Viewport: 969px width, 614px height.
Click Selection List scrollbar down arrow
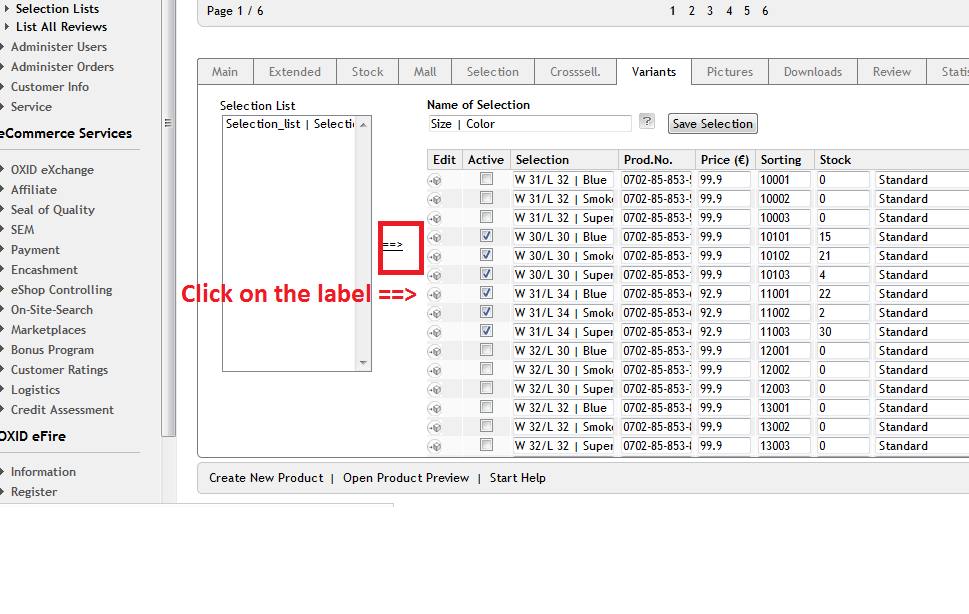(363, 363)
